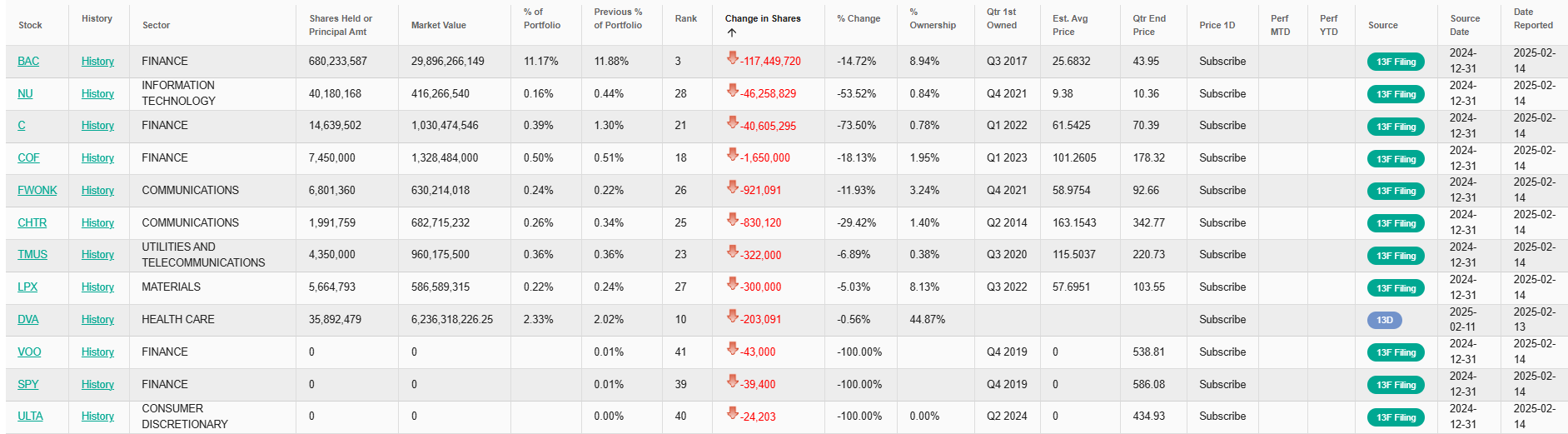The height and width of the screenshot is (434, 1568).
Task: Click the red down arrow in DVA row
Action: coord(733,317)
